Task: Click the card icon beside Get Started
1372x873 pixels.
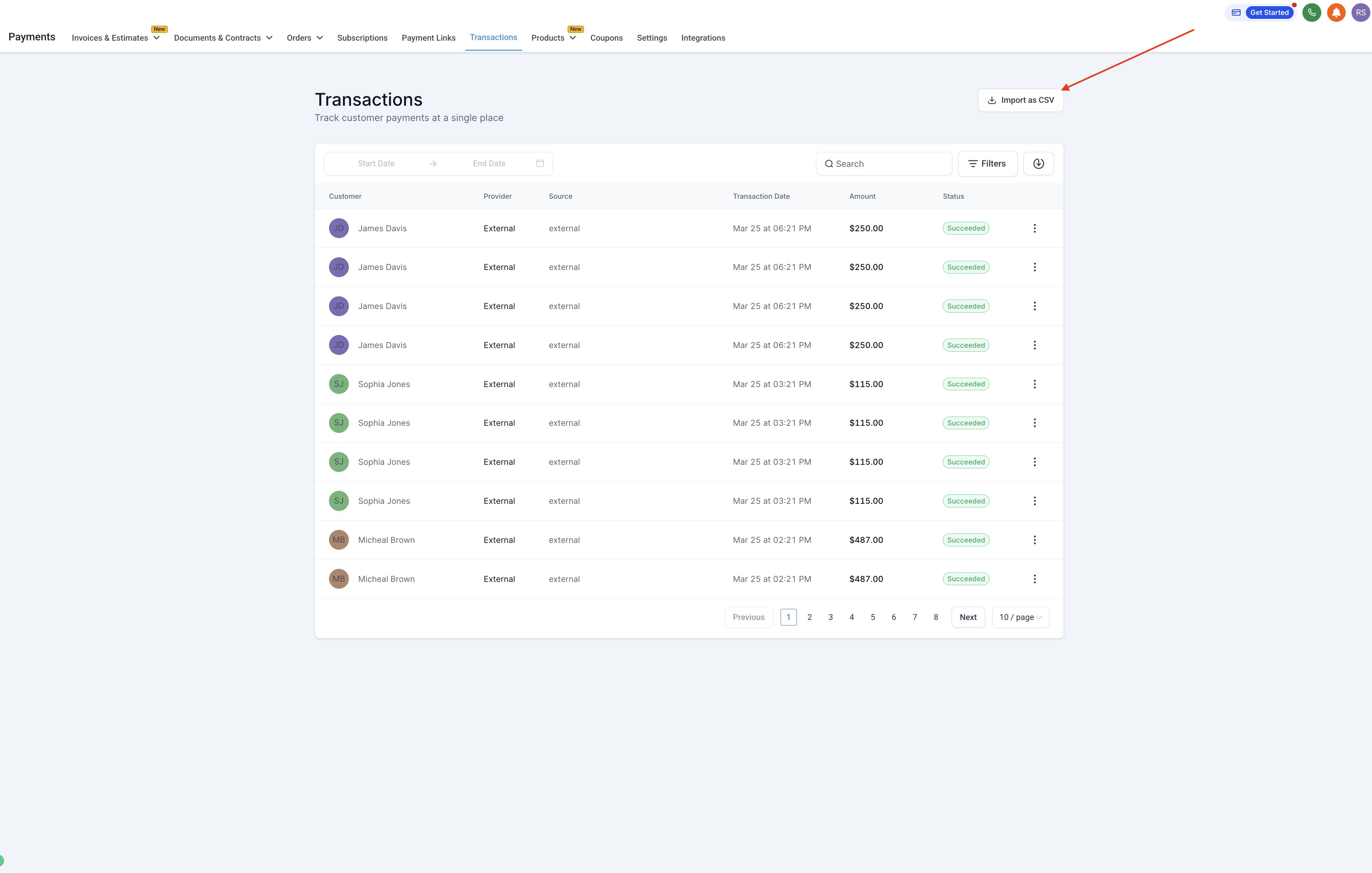Action: tap(1236, 13)
